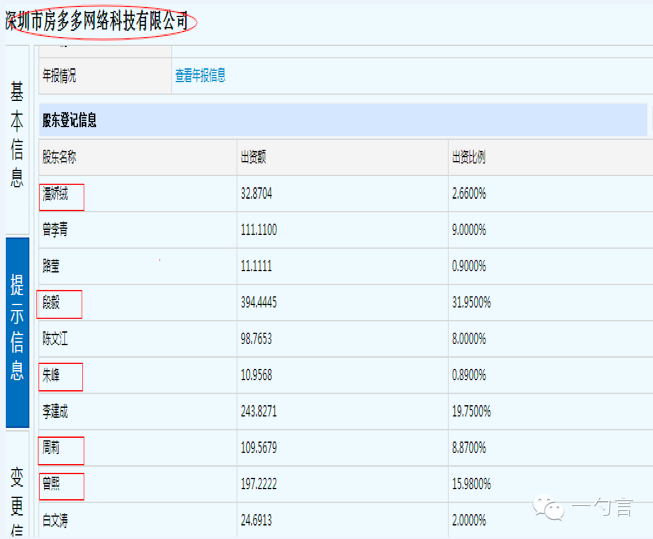Select shareholder name 陈文江
653x539 pixels.
click(x=55, y=339)
